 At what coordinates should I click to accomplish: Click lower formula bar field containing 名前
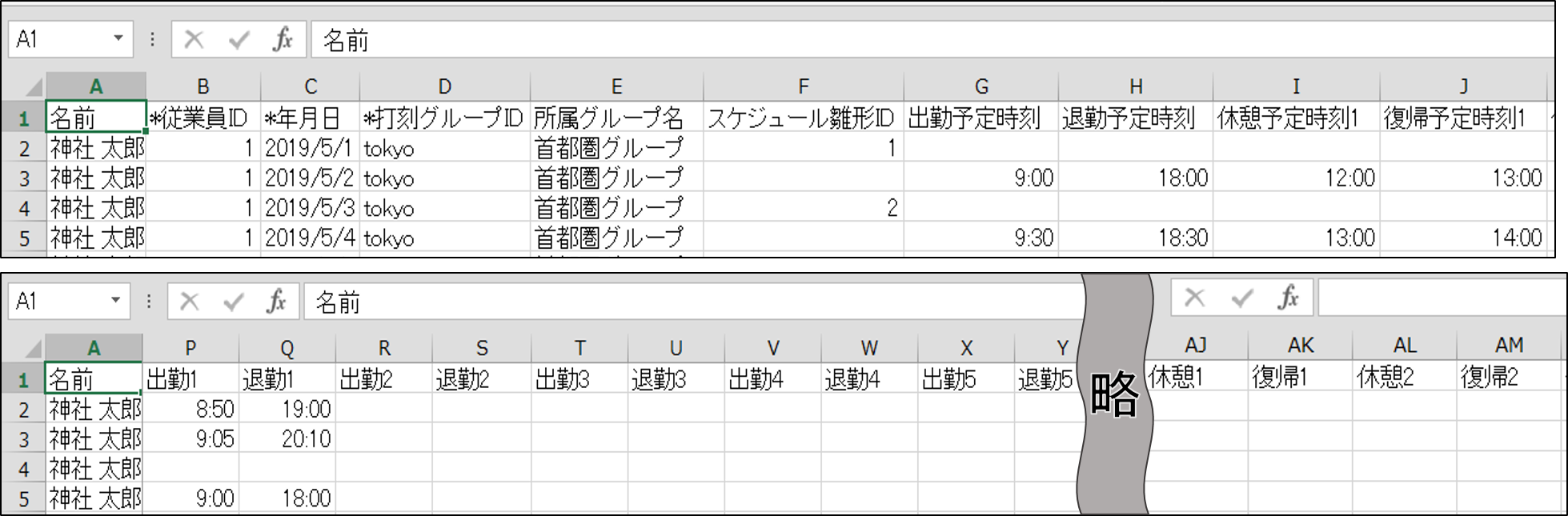693,302
